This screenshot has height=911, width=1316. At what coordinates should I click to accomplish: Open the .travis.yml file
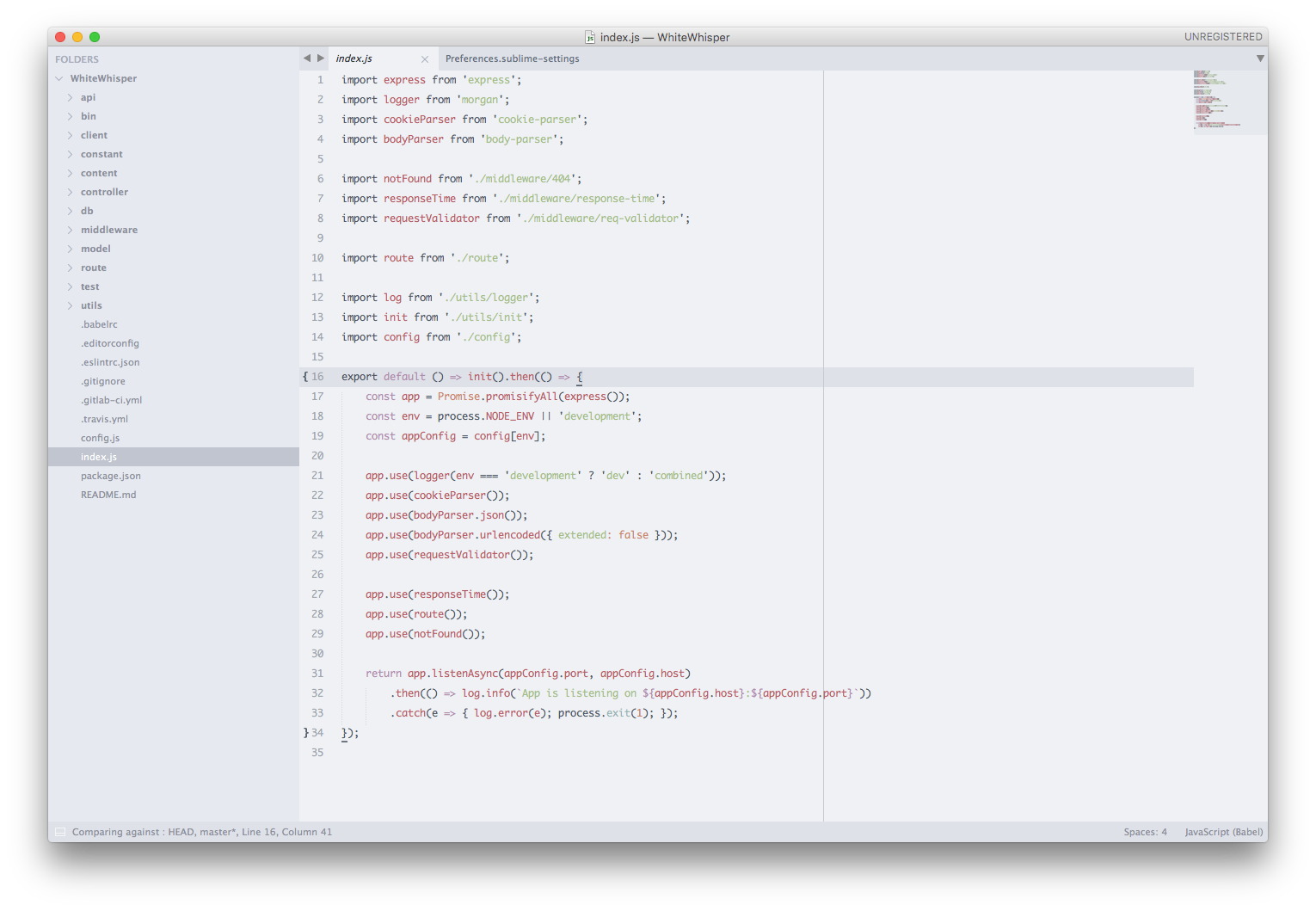[105, 419]
